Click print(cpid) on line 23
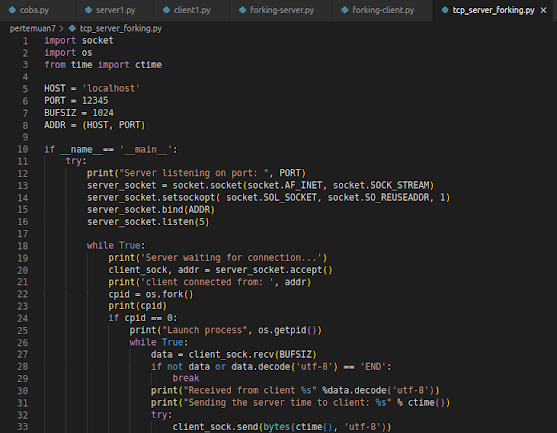 tap(137, 306)
